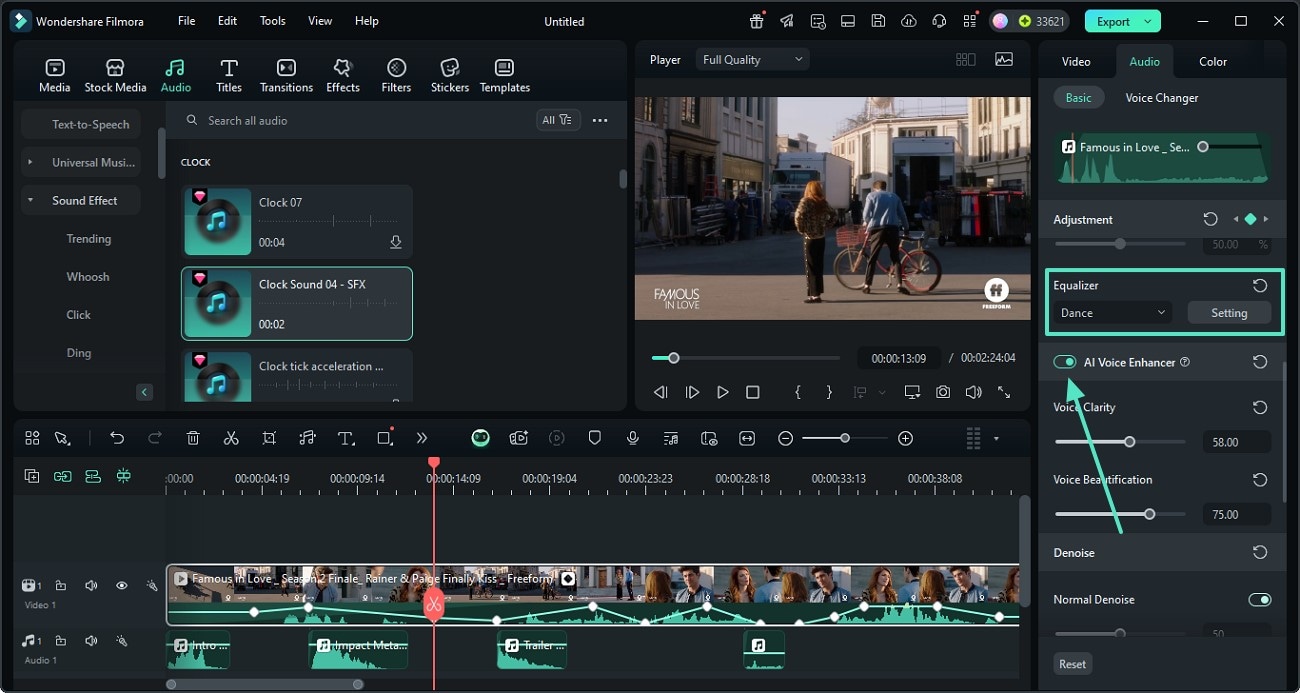Click the voiceover microphone icon
The height and width of the screenshot is (693, 1300).
(632, 438)
